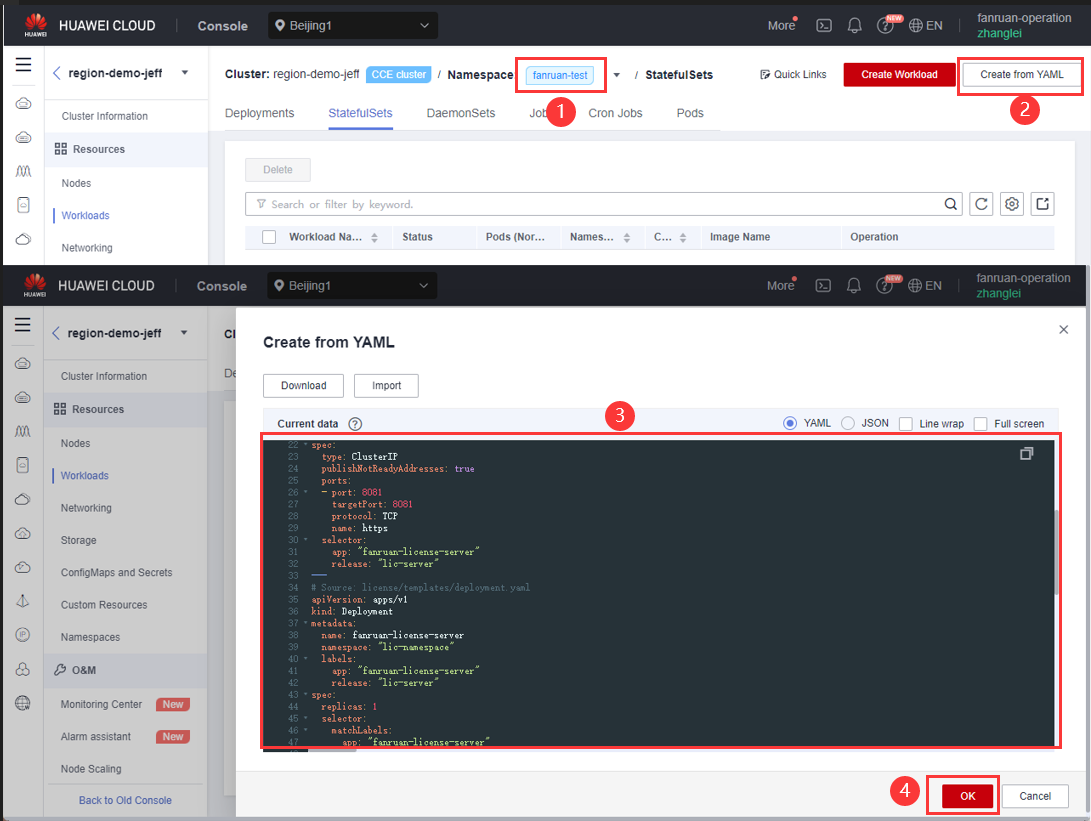Viewport: 1091px width, 821px height.
Task: Sort by Workload Name column arrows
Action: click(x=374, y=237)
